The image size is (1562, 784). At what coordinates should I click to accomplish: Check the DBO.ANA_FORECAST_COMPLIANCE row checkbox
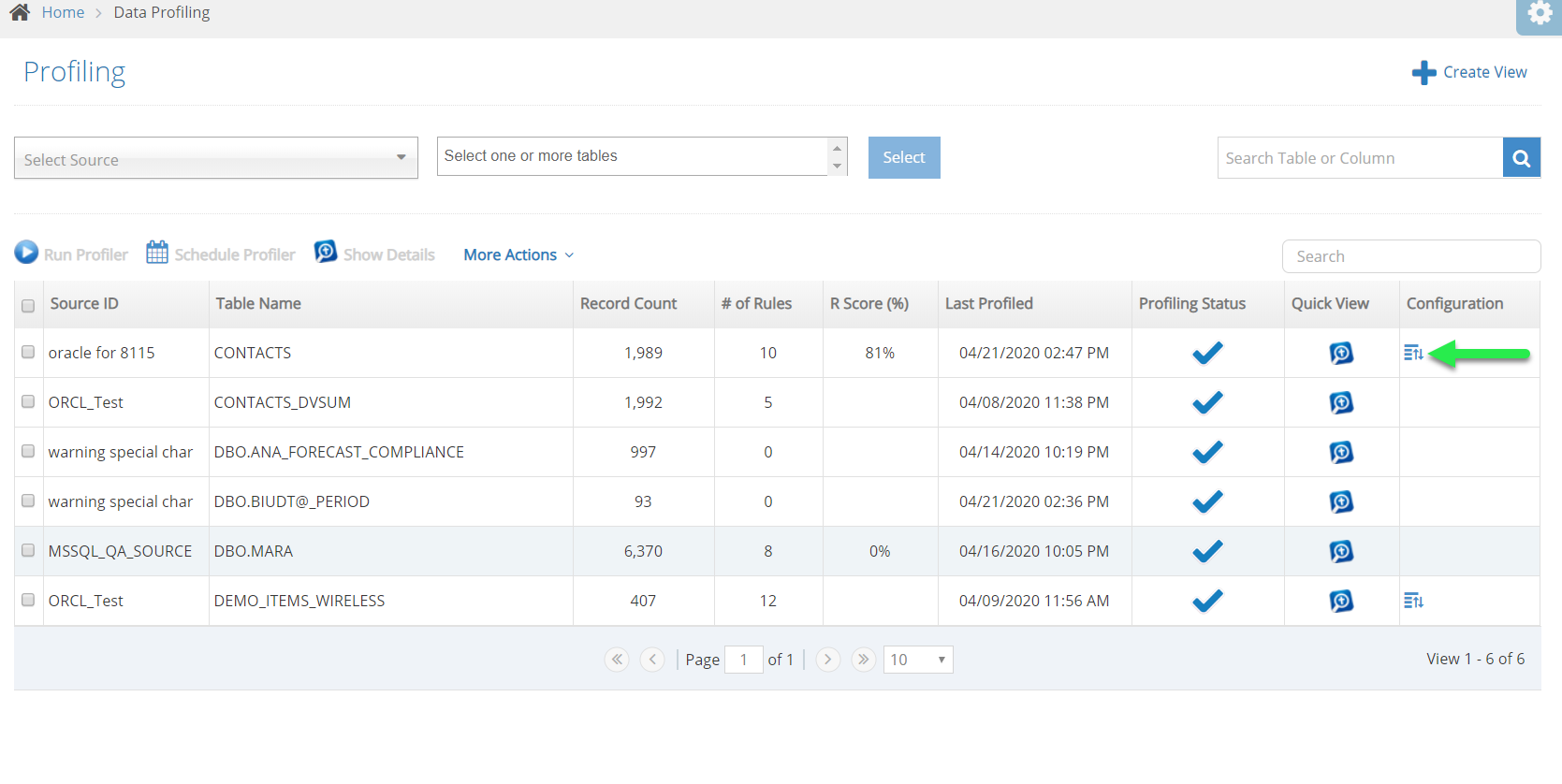[28, 451]
